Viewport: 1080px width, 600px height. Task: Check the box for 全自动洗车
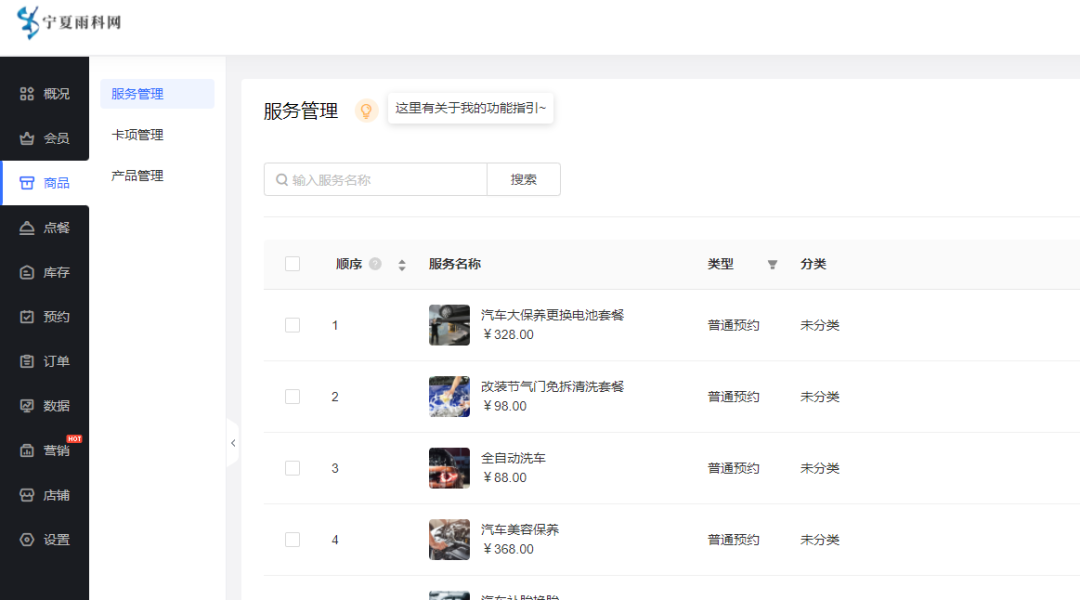(x=293, y=468)
